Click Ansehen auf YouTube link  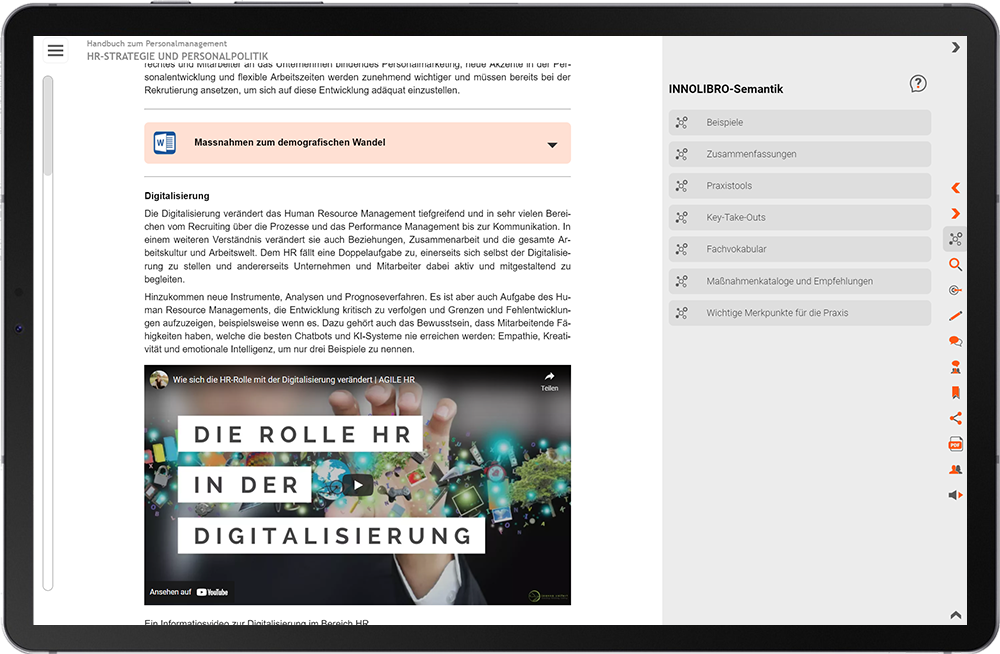point(189,592)
